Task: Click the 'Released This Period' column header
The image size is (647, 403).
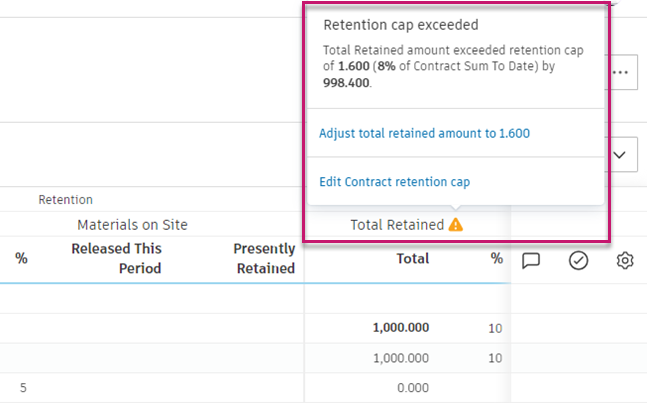Action: point(116,258)
